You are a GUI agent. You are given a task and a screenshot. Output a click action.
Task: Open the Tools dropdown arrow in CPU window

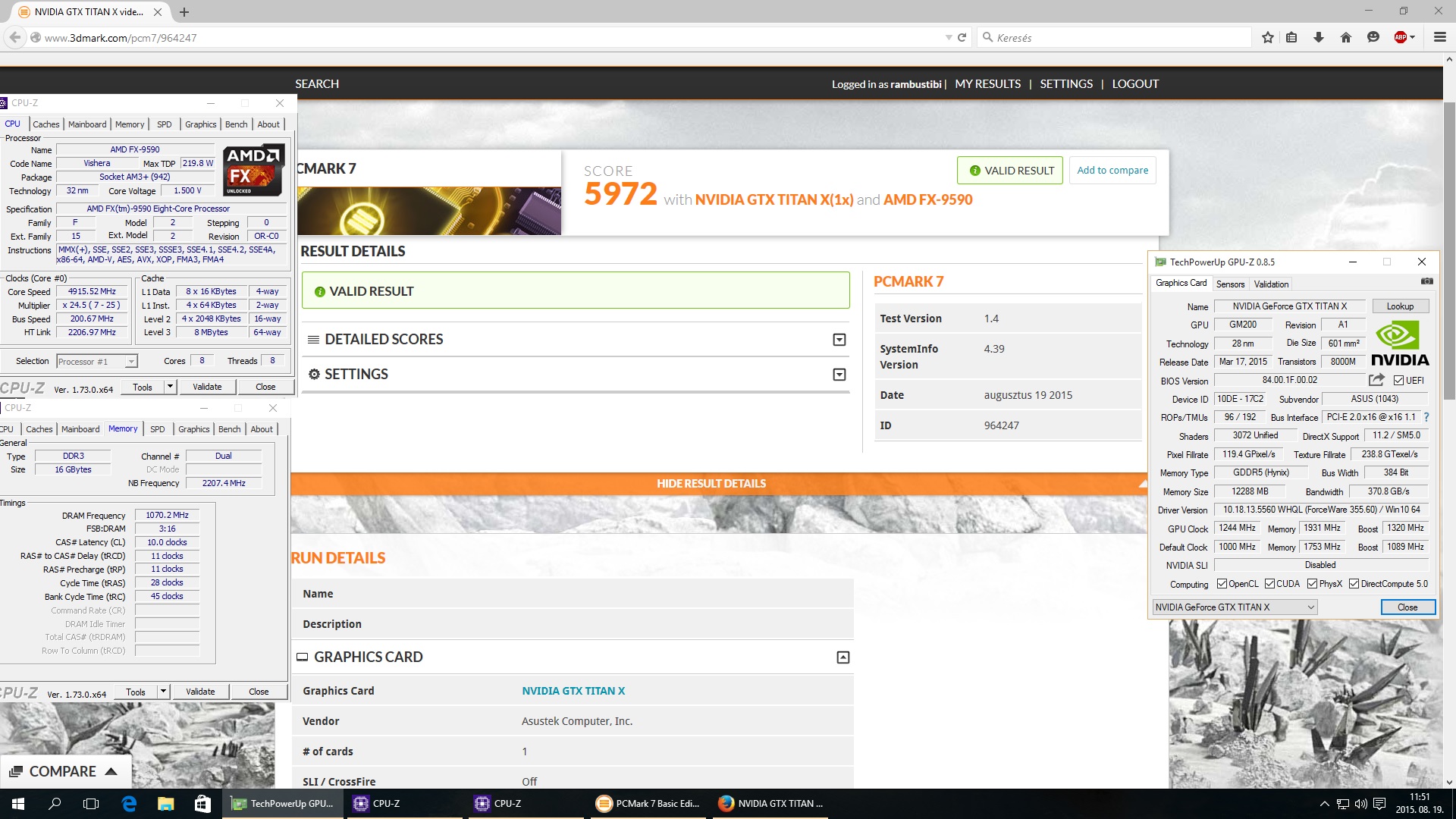point(170,387)
